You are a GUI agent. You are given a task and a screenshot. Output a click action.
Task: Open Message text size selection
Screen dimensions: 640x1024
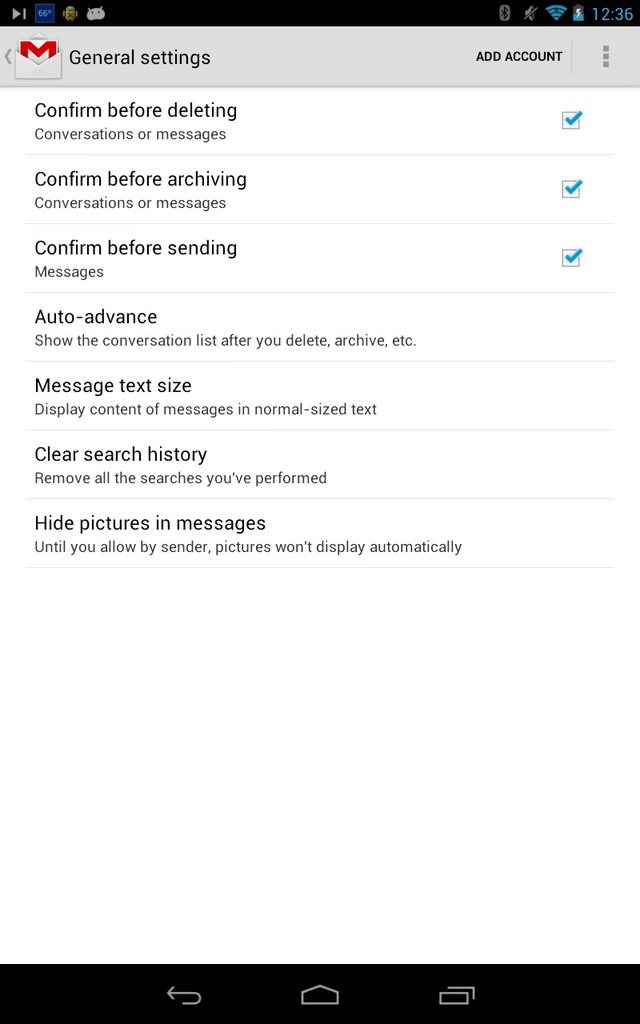(320, 396)
